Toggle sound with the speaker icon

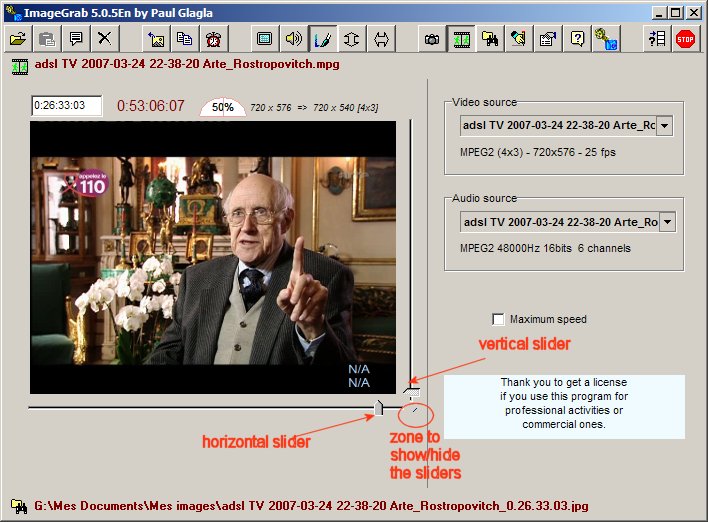tap(293, 39)
